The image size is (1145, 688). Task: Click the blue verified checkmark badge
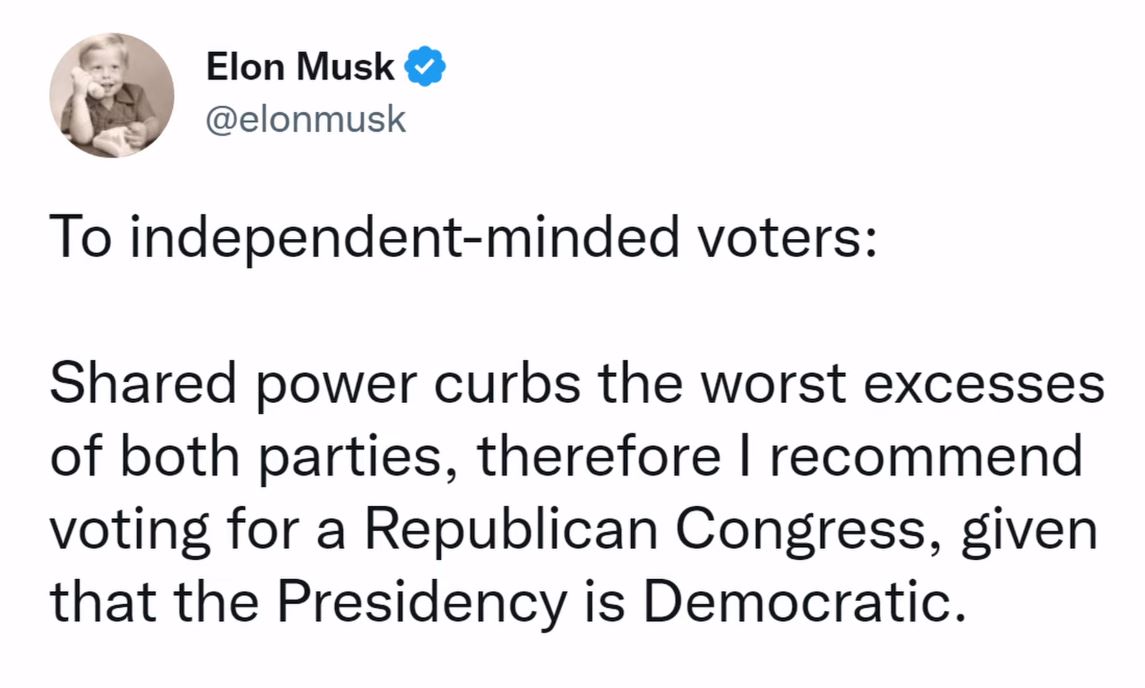425,66
